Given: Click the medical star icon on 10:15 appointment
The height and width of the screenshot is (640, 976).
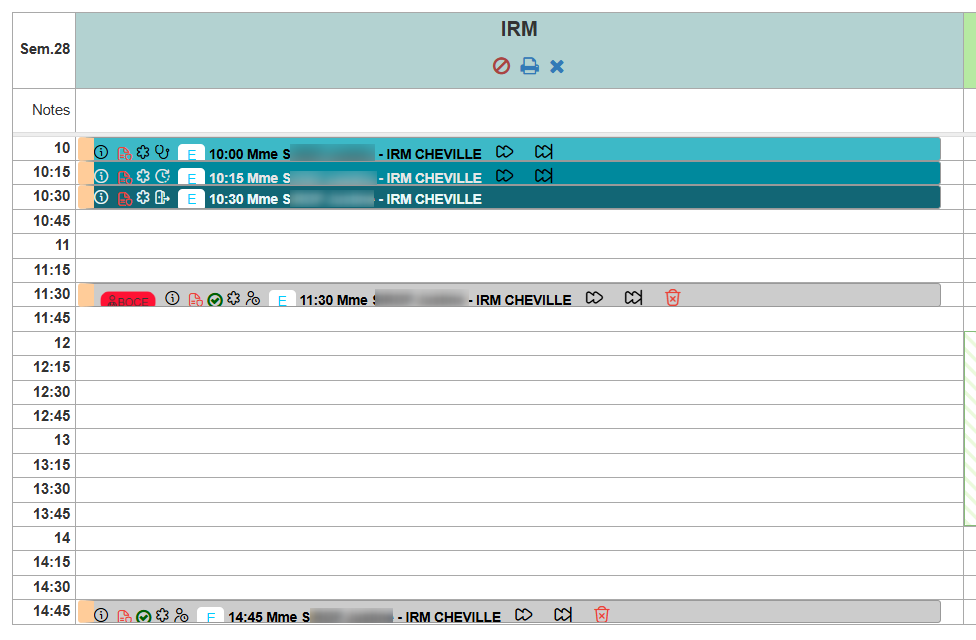Looking at the screenshot, I should 143,176.
